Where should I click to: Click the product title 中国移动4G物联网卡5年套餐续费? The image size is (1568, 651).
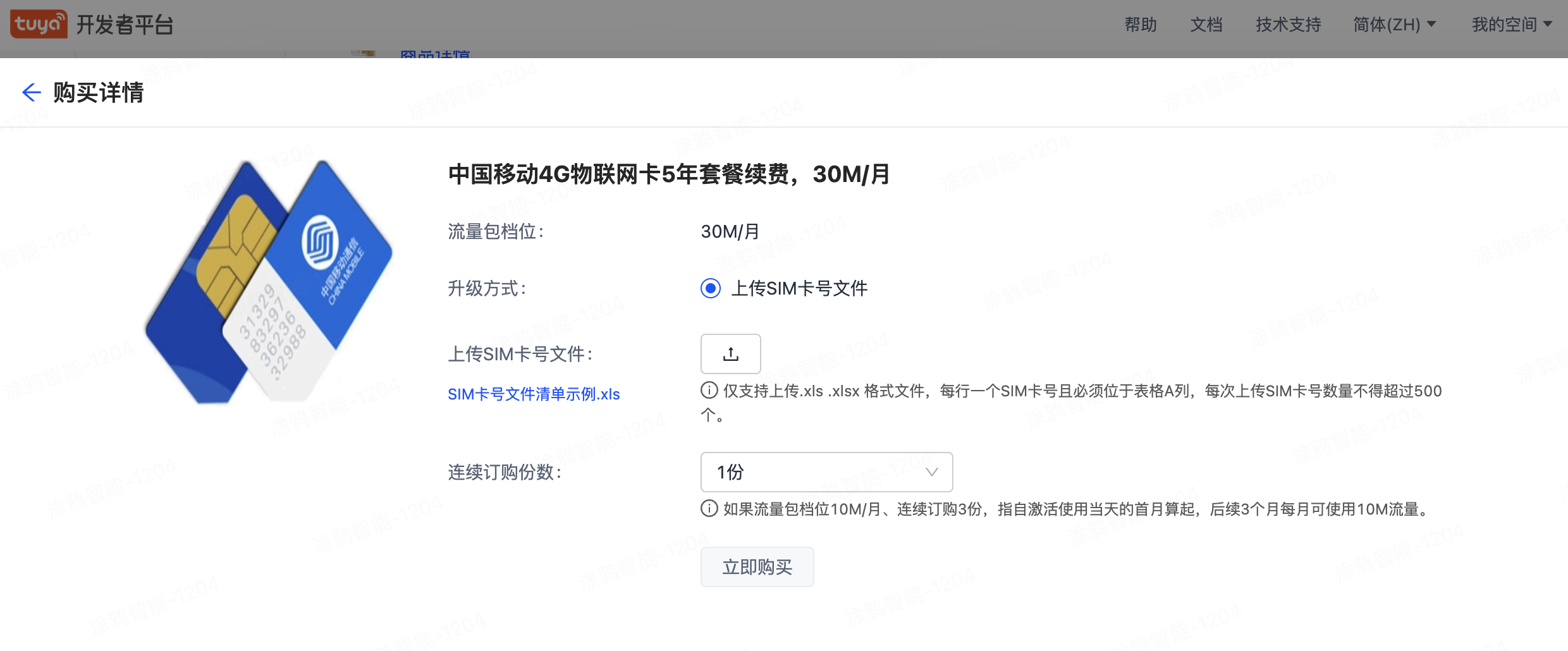[669, 174]
